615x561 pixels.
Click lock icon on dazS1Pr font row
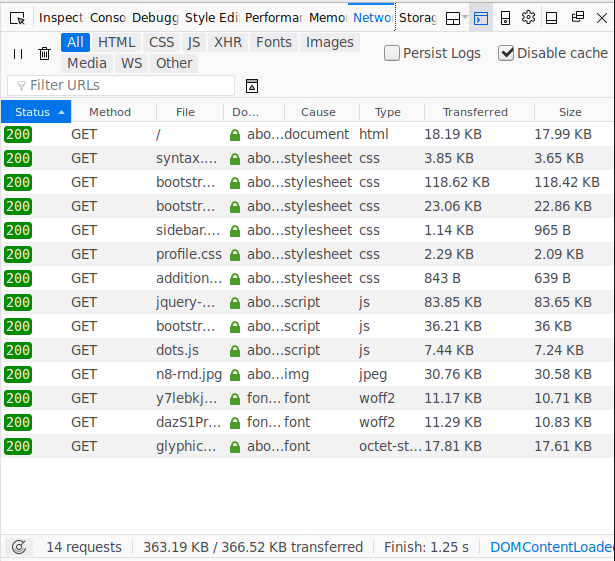point(235,423)
